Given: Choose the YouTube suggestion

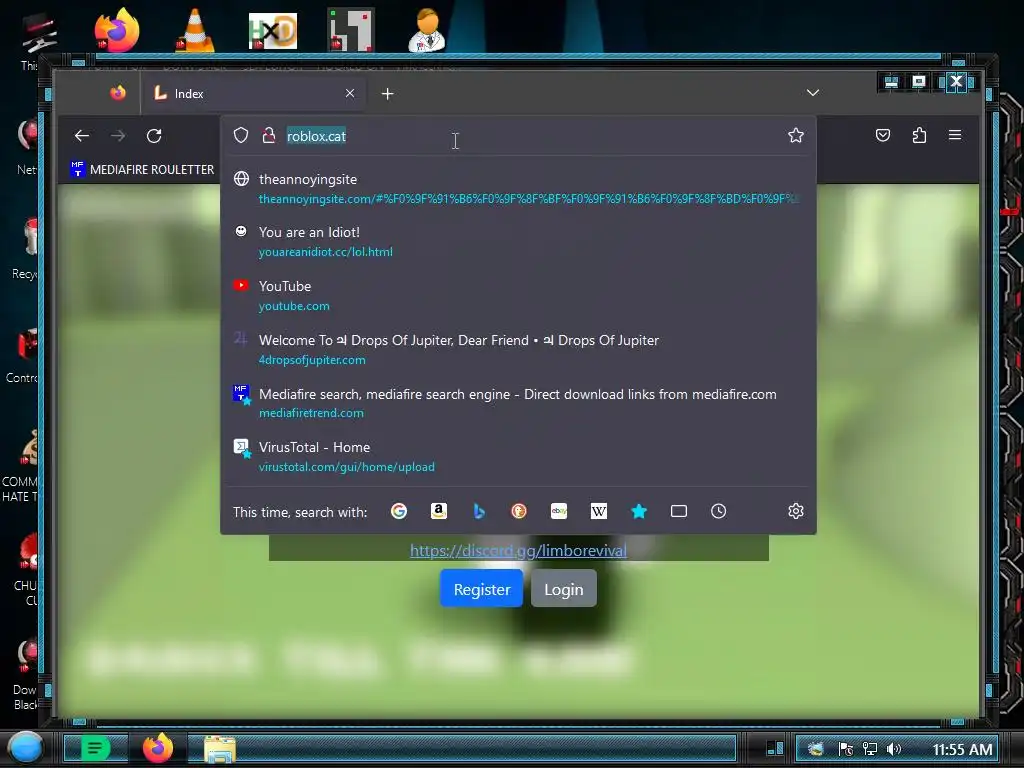Looking at the screenshot, I should [519, 296].
